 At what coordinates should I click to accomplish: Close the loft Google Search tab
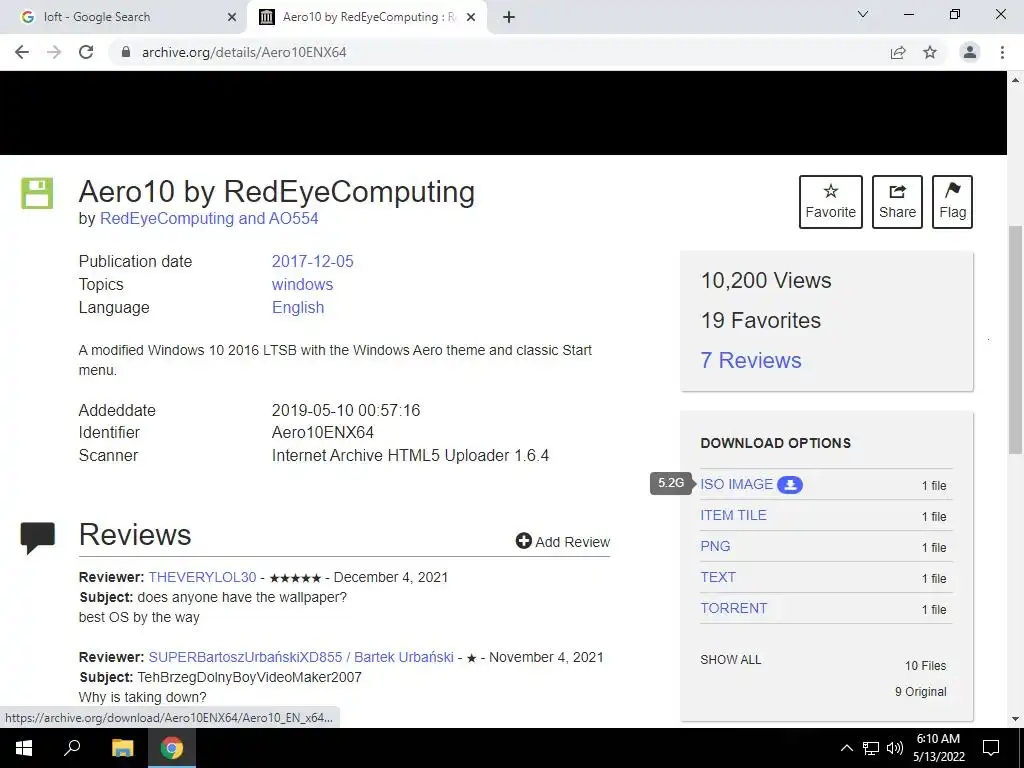[x=232, y=17]
